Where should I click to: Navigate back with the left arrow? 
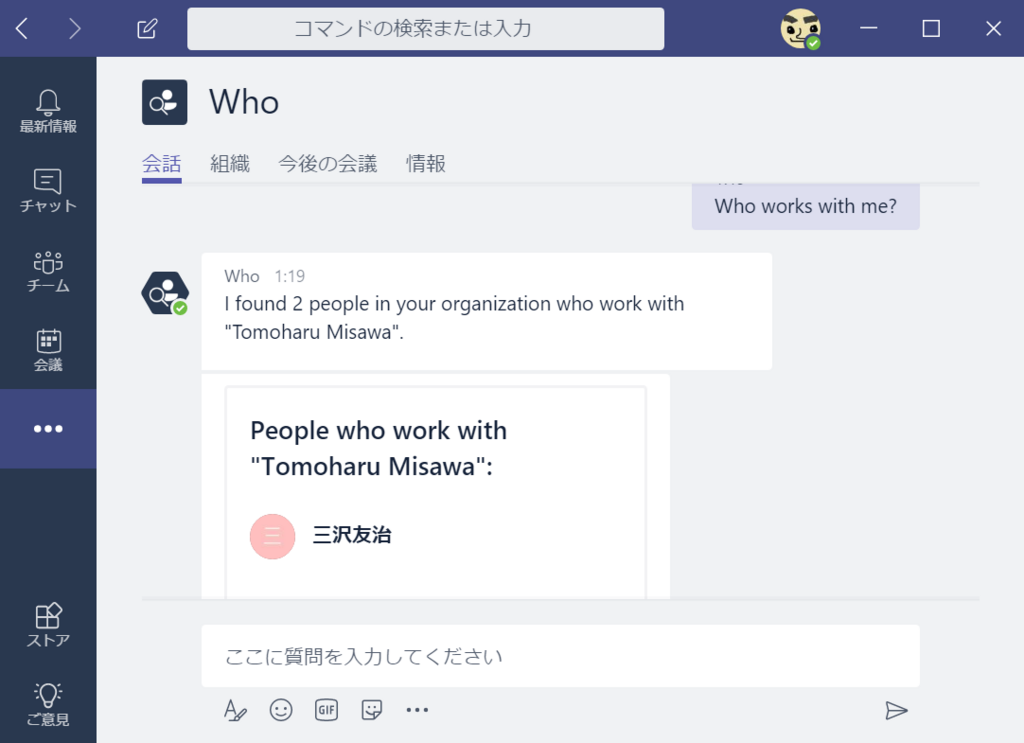pyautogui.click(x=21, y=28)
